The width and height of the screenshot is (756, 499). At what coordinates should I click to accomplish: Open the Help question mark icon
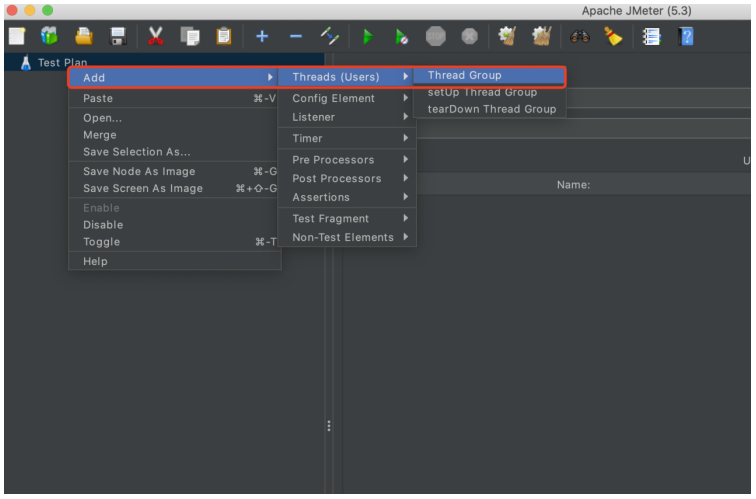pos(686,36)
